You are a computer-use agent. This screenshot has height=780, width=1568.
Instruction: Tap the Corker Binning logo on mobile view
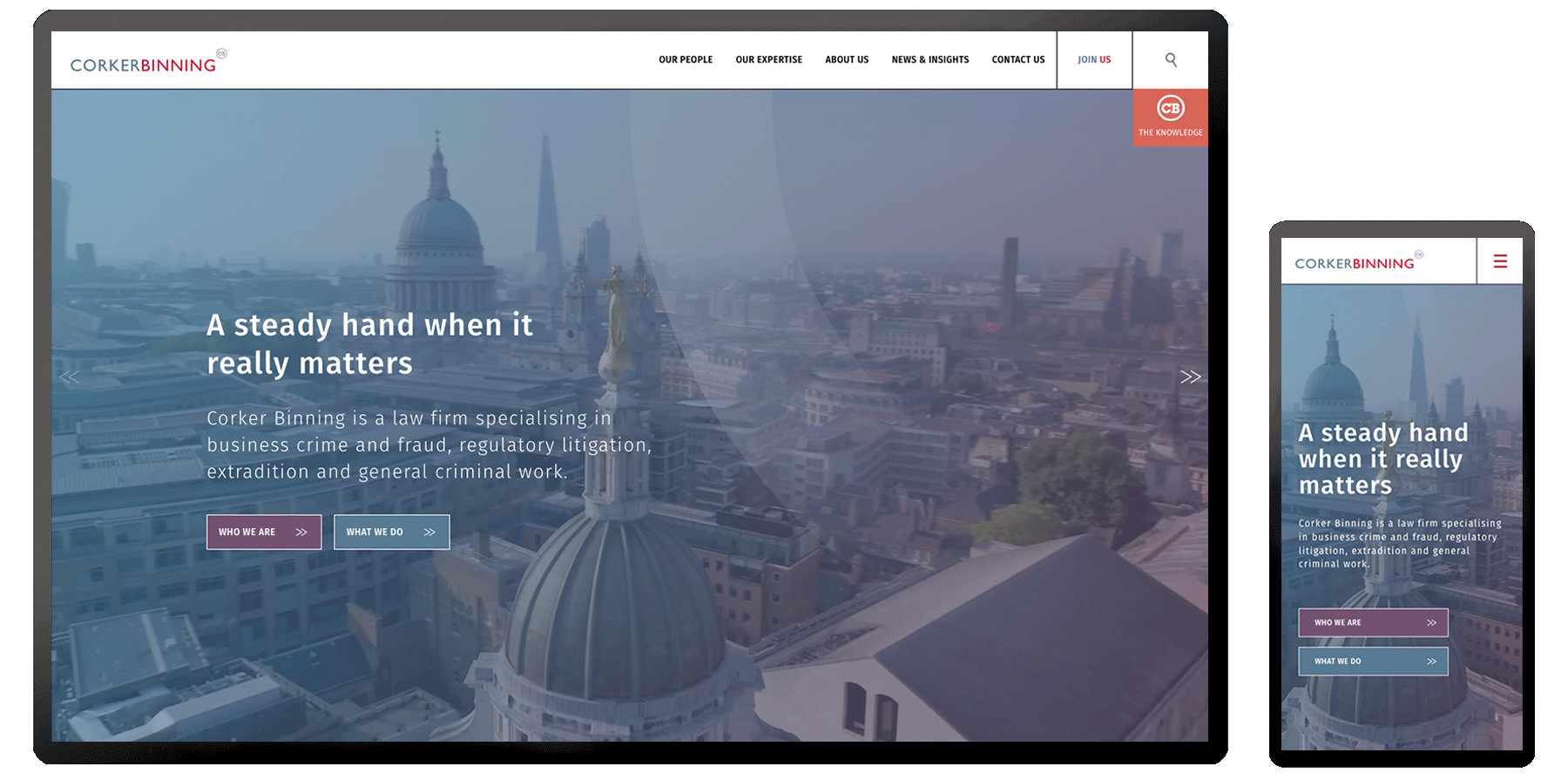(x=1355, y=262)
